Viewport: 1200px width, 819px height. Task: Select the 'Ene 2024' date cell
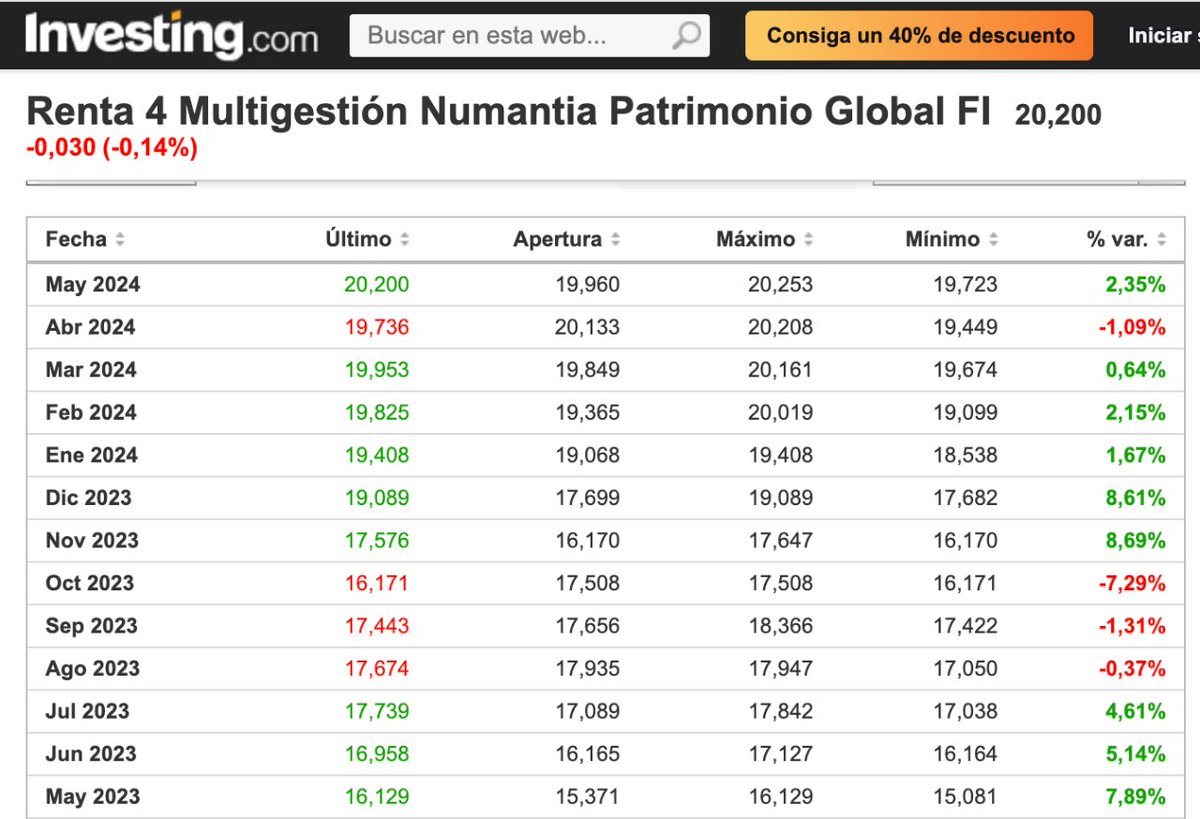pos(90,455)
